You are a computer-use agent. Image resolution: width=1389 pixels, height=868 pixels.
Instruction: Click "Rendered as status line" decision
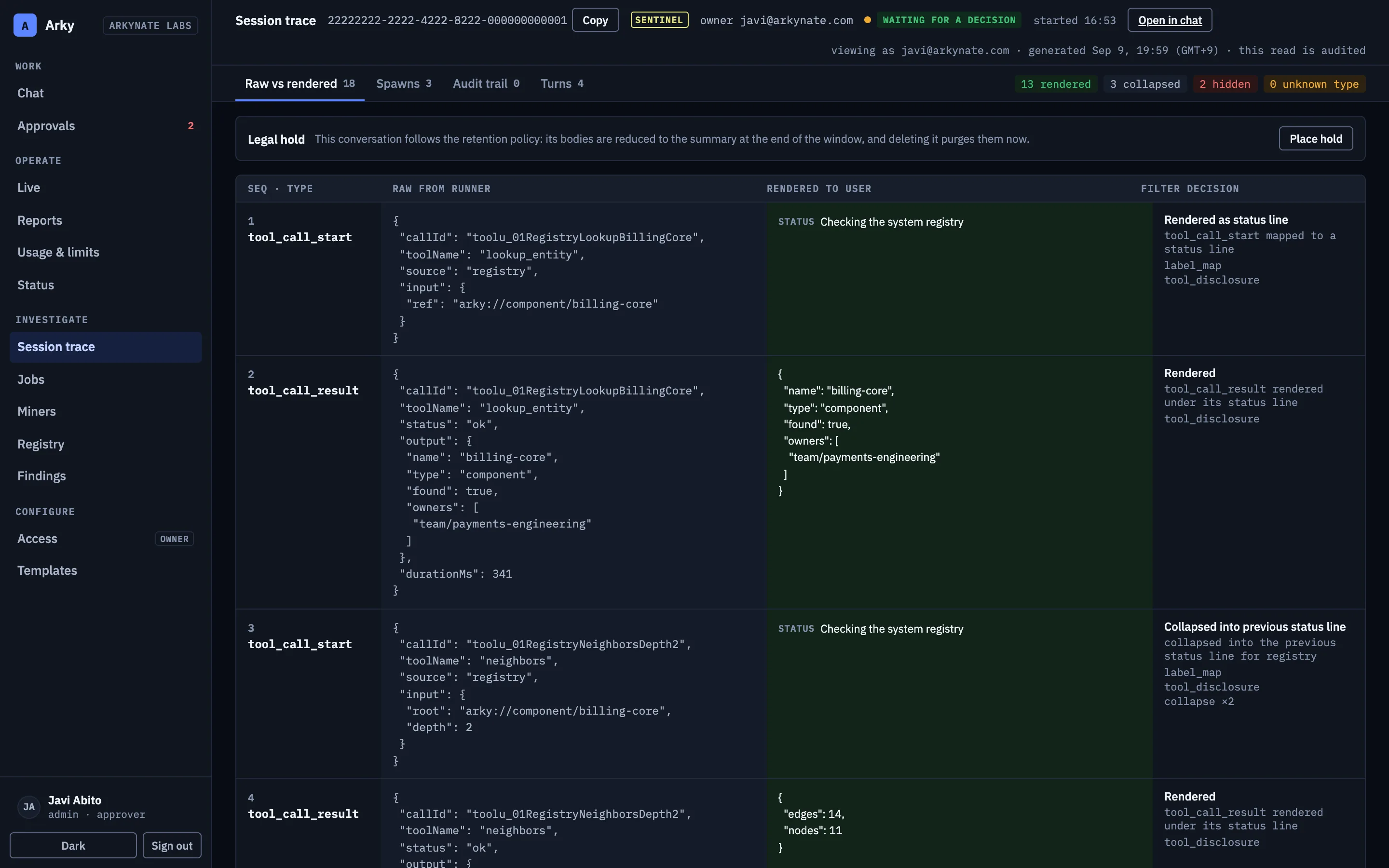[1226, 220]
